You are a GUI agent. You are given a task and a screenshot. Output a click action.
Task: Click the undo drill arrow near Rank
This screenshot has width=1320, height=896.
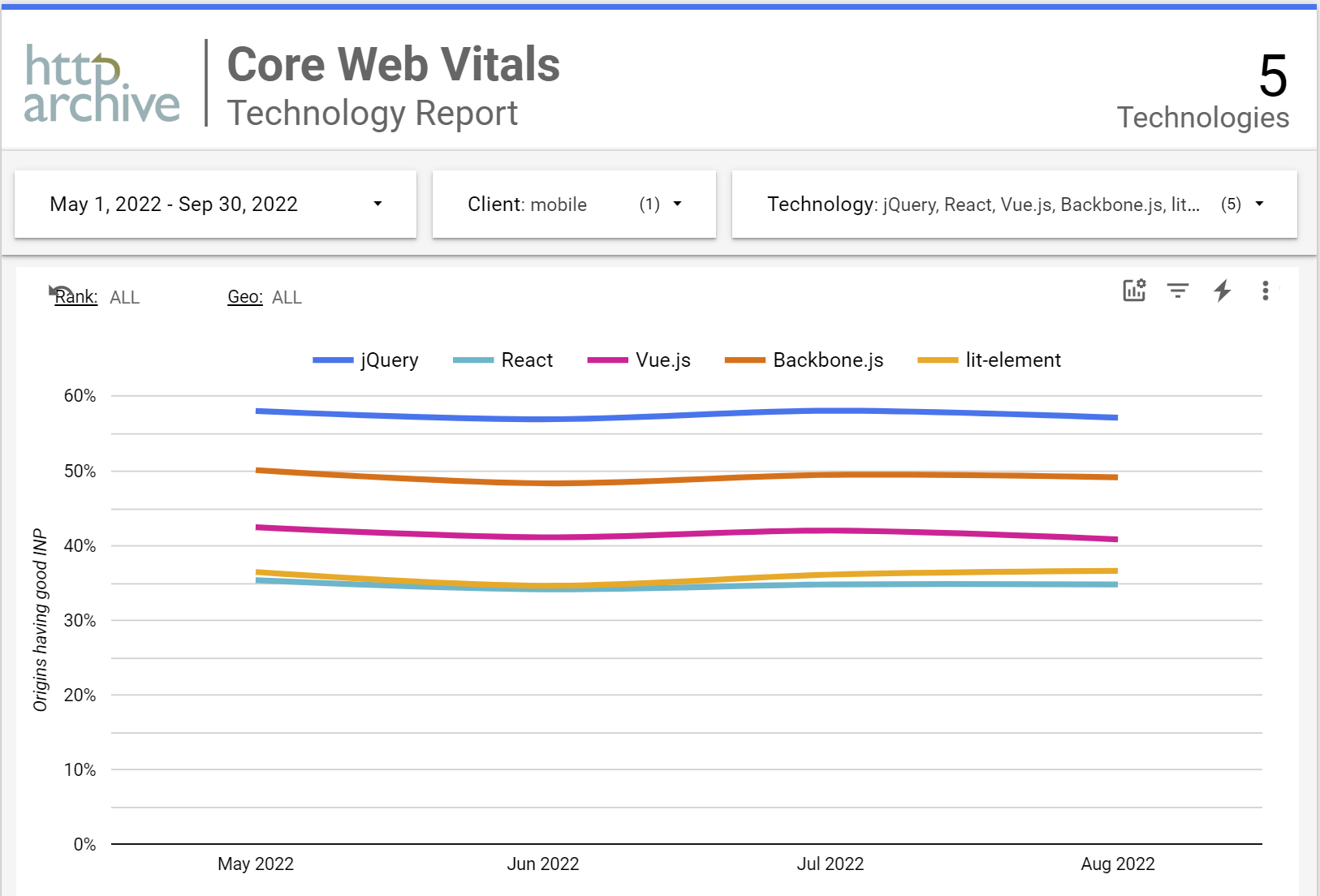(58, 291)
